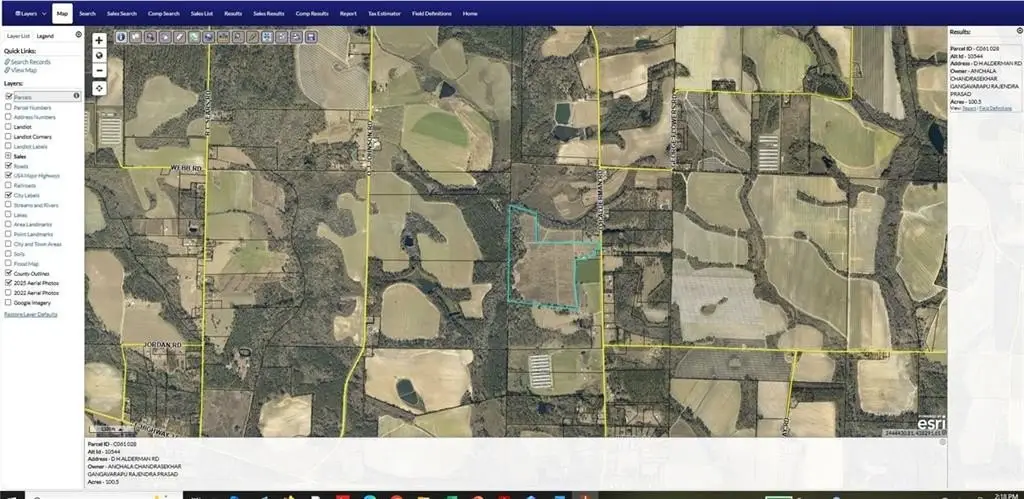This screenshot has width=1024, height=499.
Task: Turn on the Flood Map layer checkbox
Action: tap(9, 263)
